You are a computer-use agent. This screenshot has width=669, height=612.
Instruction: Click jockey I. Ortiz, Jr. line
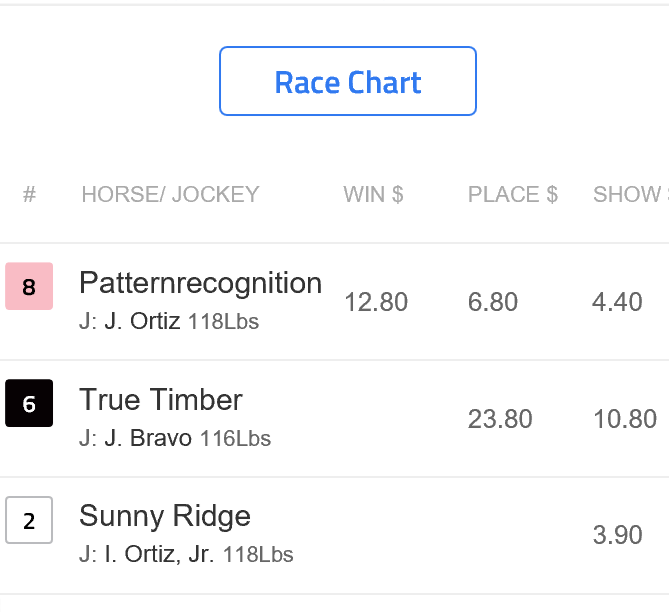pos(186,554)
